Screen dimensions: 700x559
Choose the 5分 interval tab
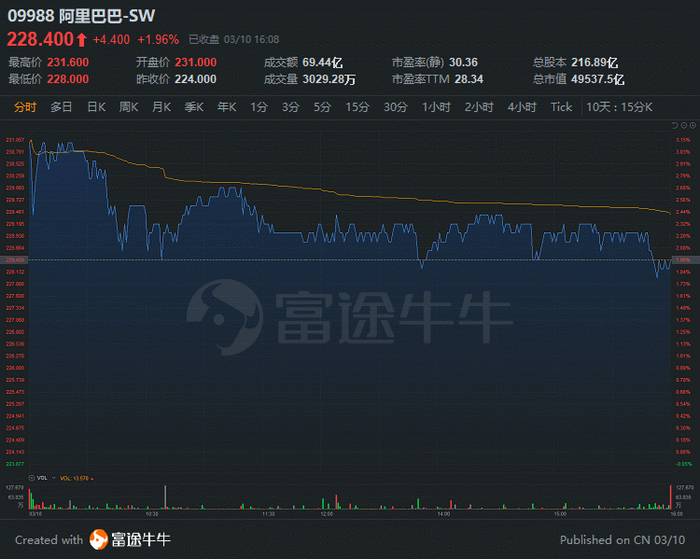click(322, 107)
